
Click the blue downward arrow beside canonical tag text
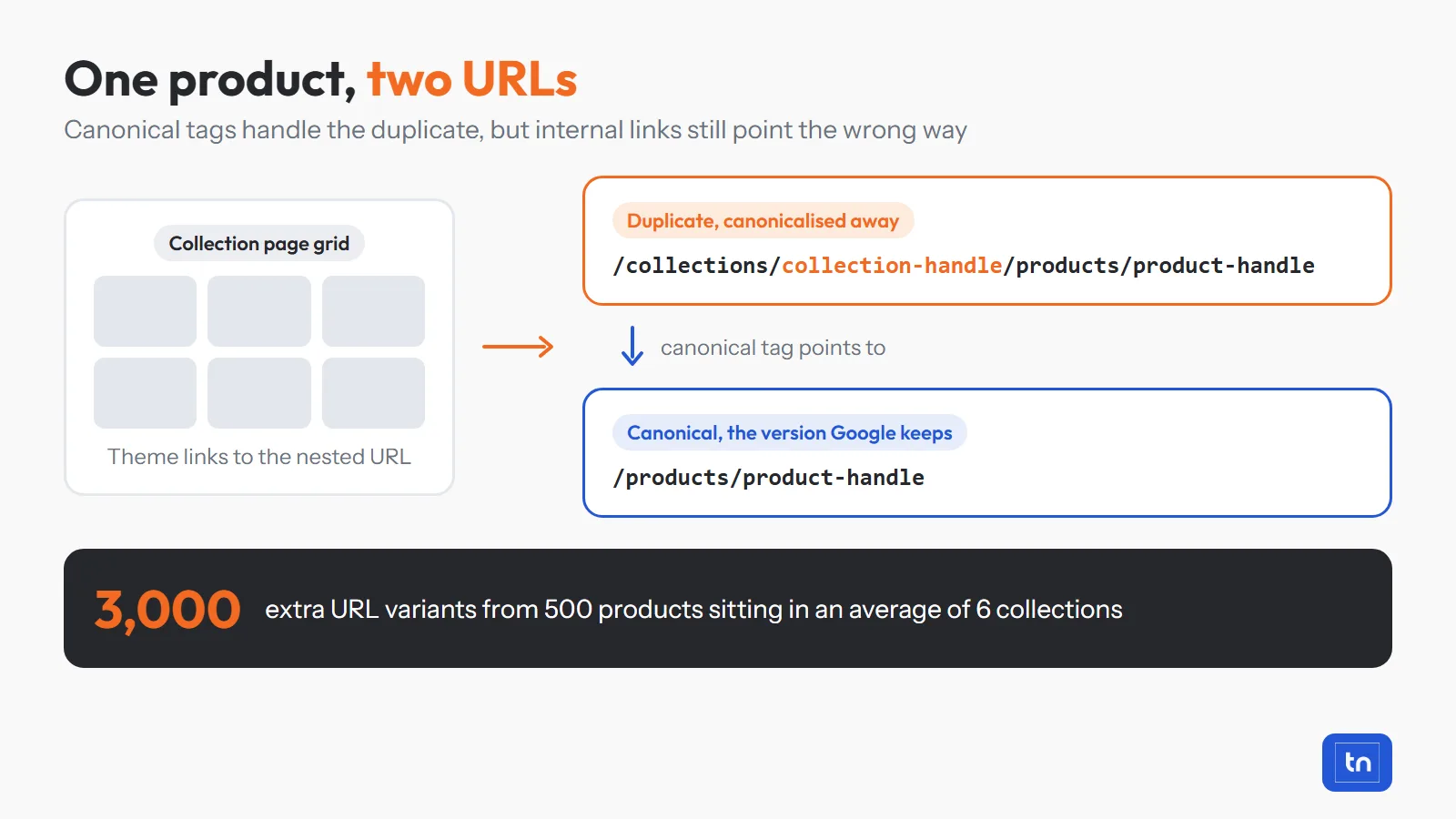[x=632, y=347]
